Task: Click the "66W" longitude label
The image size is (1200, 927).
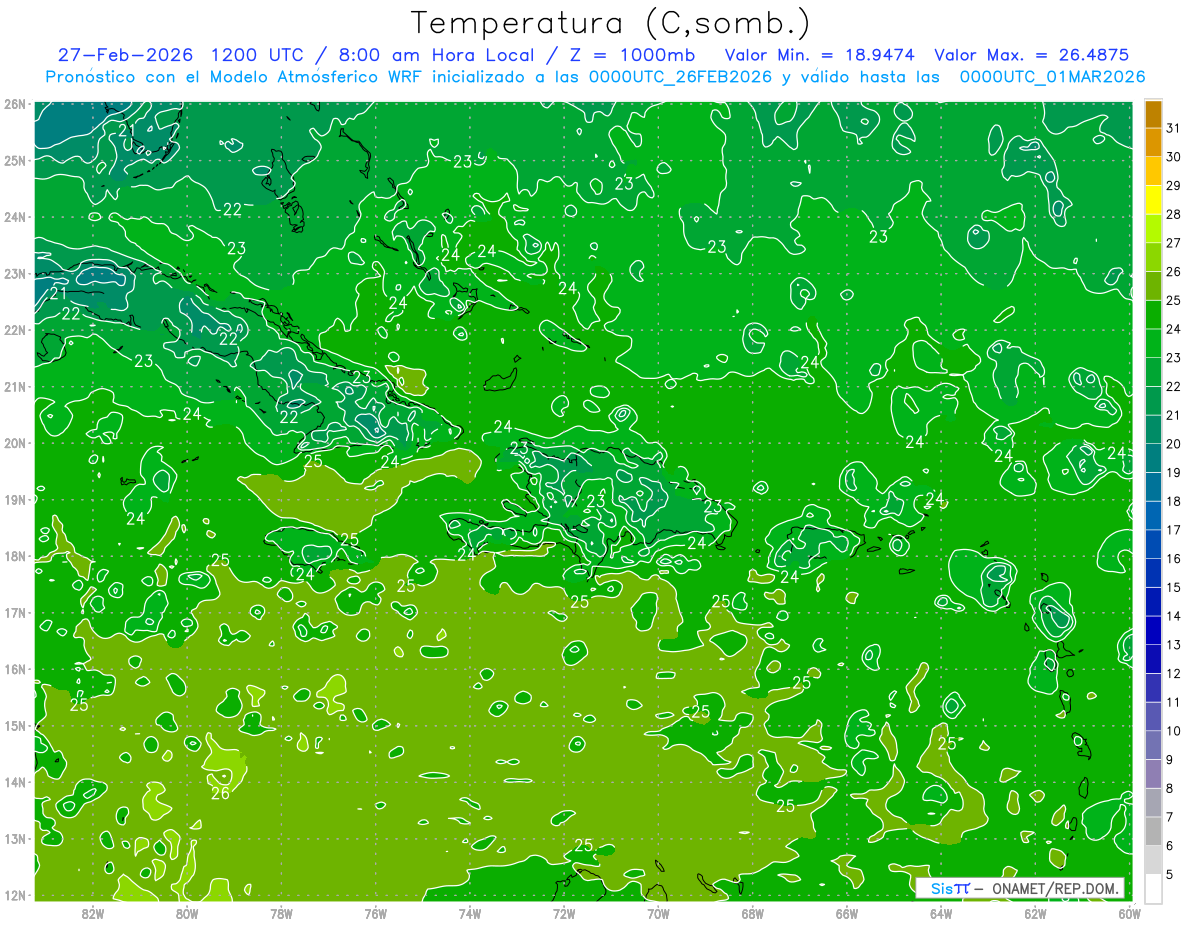Action: coord(846,912)
